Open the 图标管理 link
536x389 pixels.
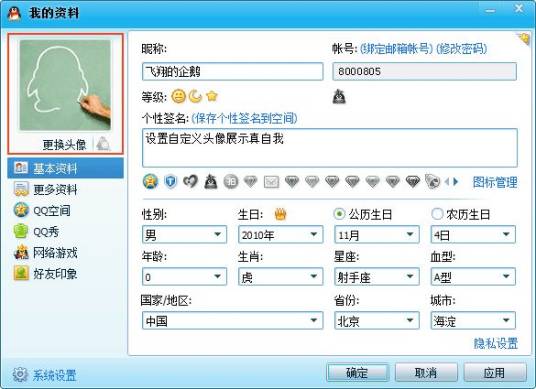[x=495, y=182]
